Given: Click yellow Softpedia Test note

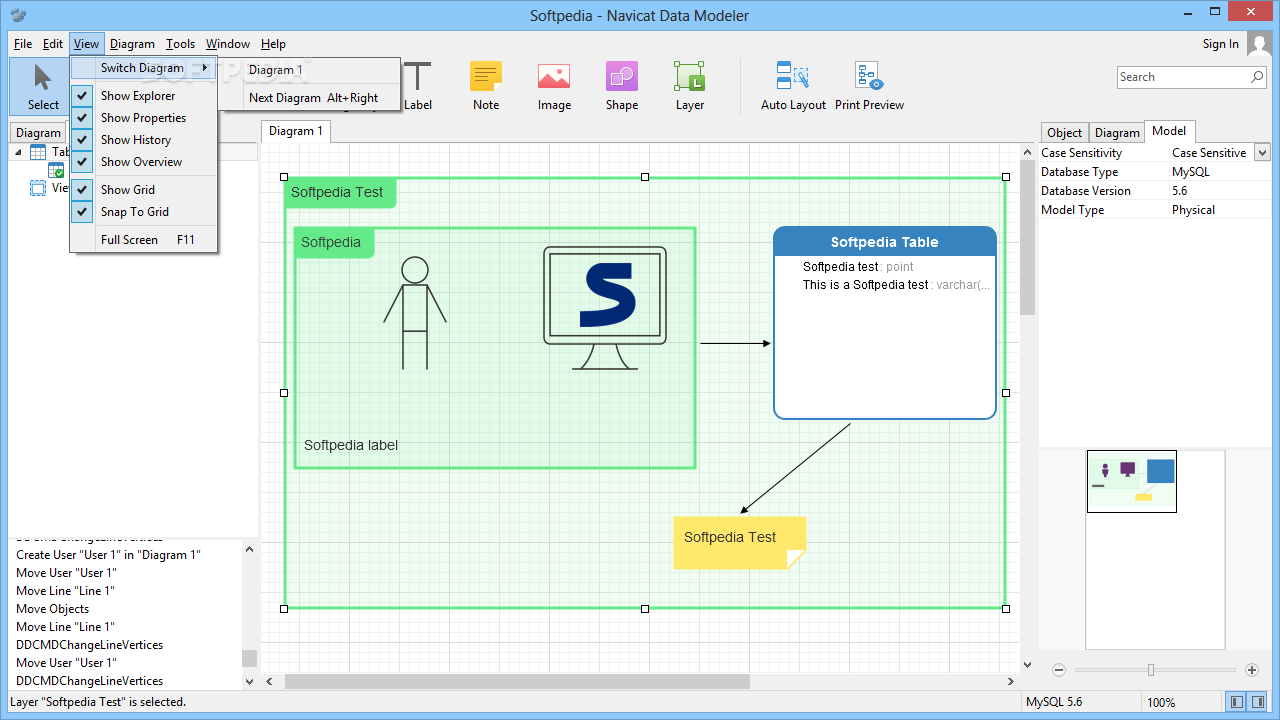Looking at the screenshot, I should pyautogui.click(x=739, y=543).
